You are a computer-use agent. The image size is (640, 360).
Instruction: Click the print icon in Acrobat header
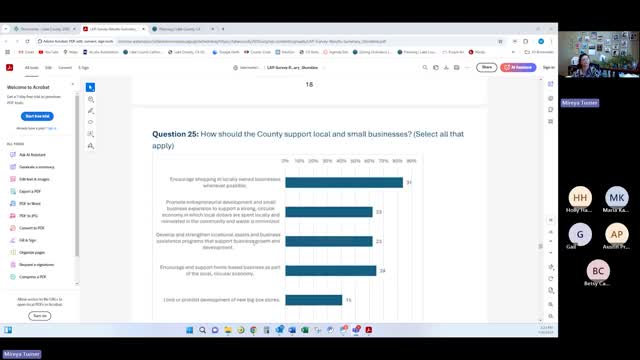tap(457, 67)
